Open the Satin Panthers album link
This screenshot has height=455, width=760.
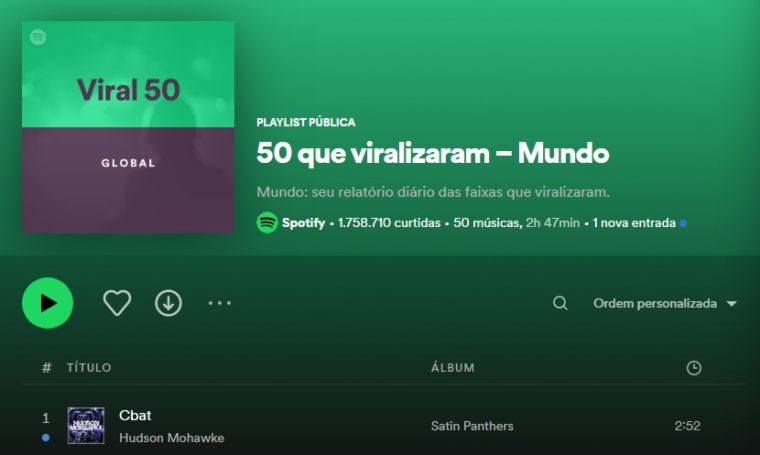(x=472, y=426)
